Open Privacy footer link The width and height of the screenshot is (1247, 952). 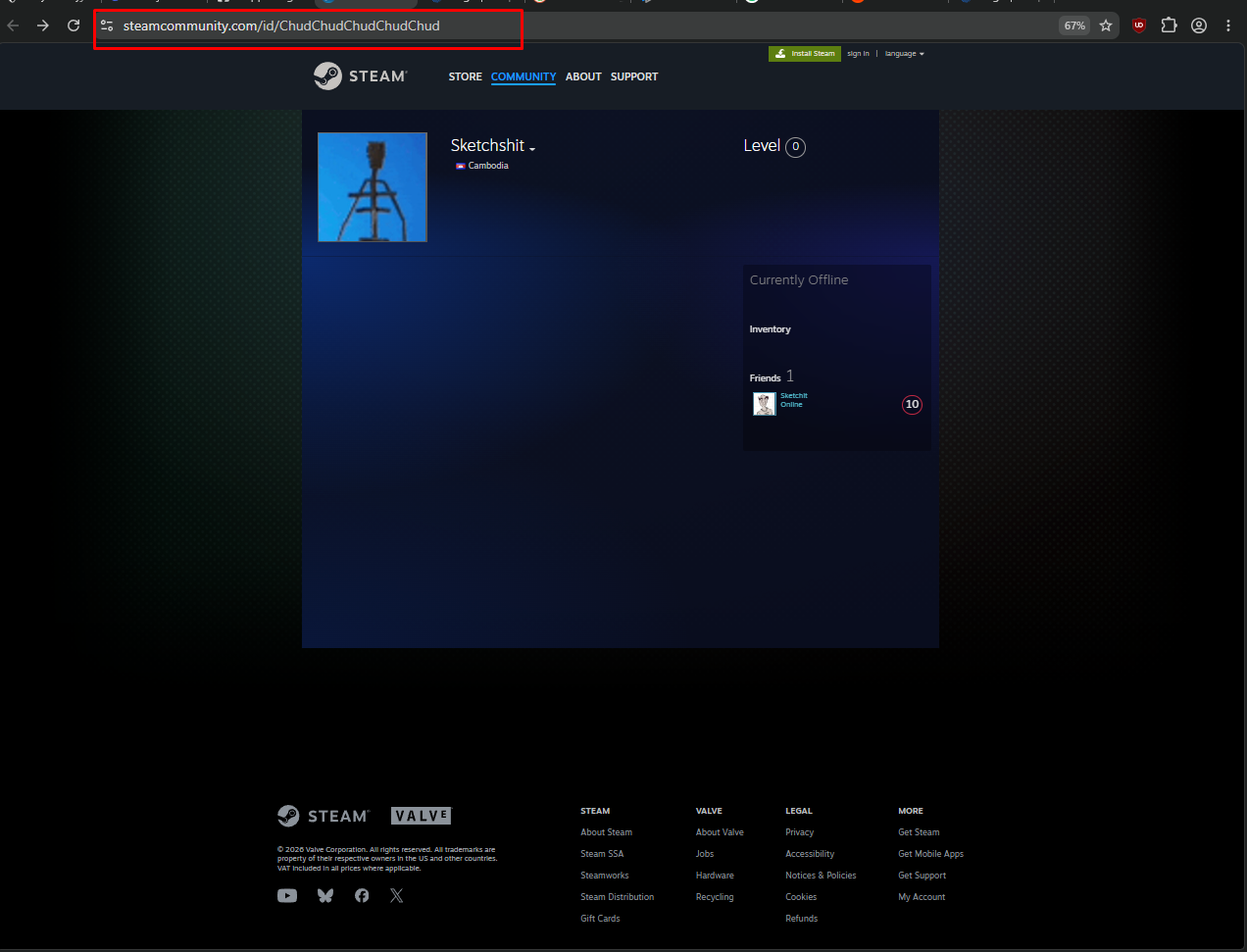(800, 832)
